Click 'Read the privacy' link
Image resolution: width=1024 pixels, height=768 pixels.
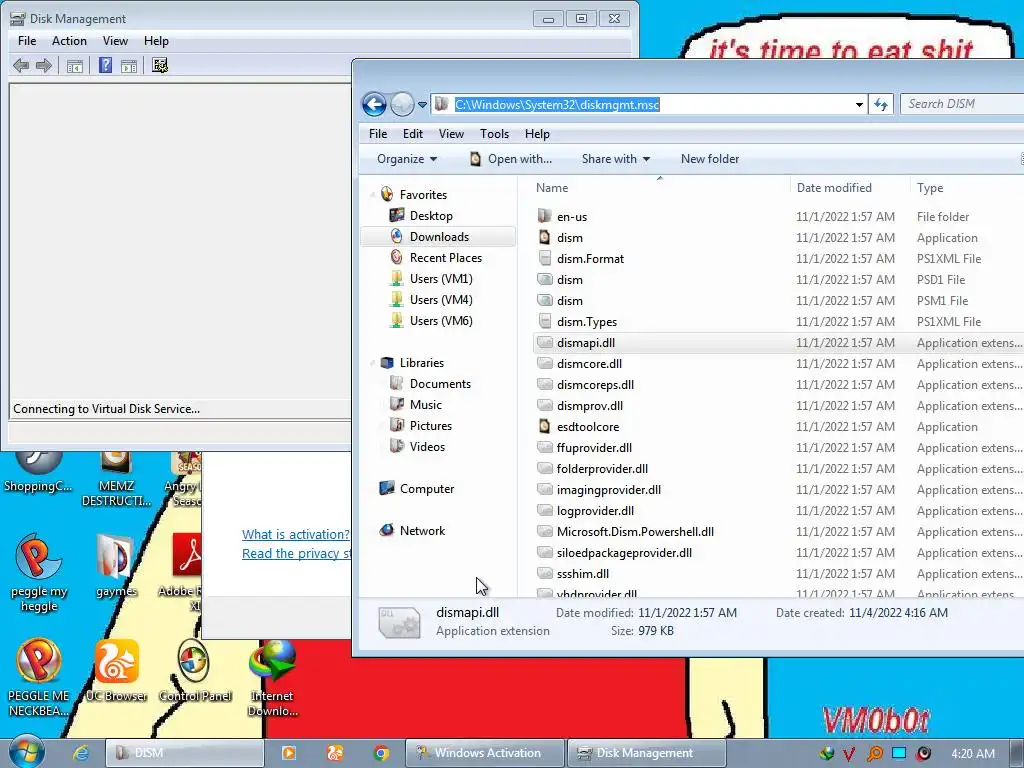click(296, 553)
